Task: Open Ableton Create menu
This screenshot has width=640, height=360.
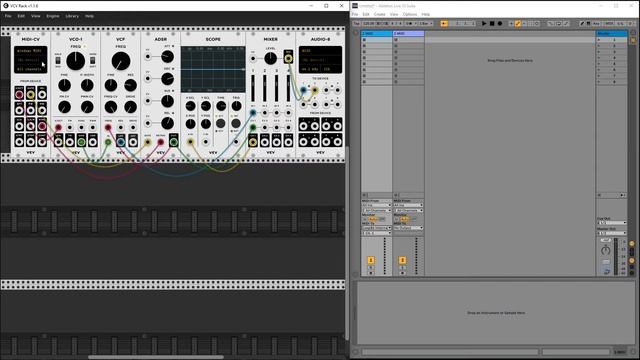Action: pos(379,14)
